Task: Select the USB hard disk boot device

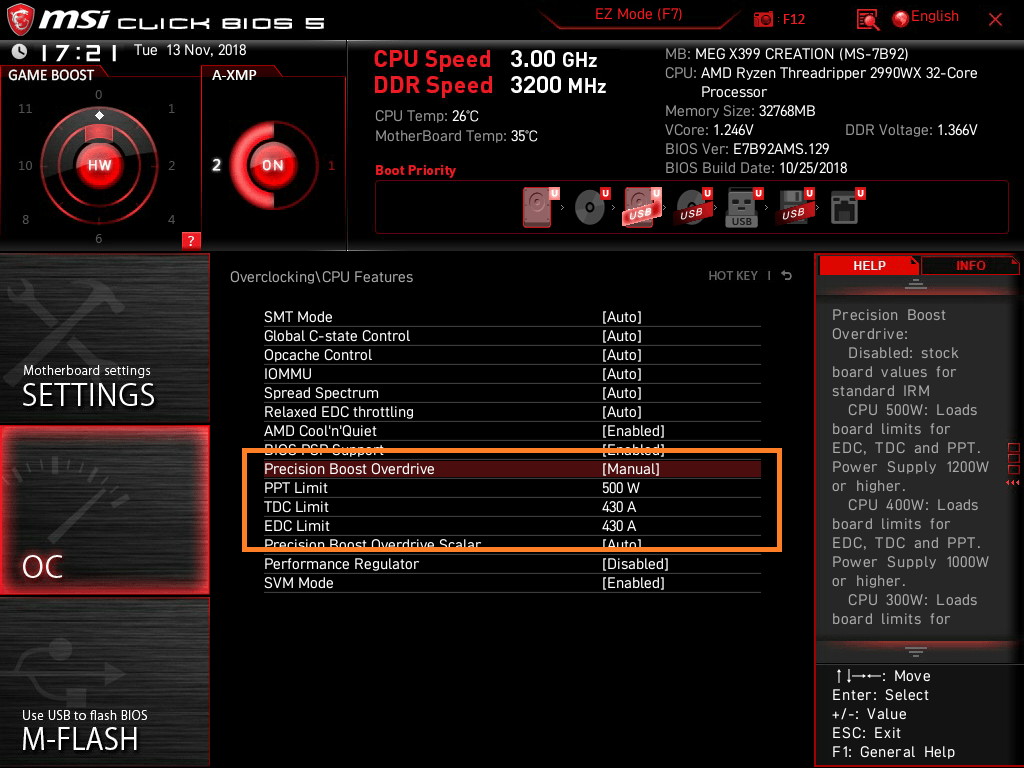Action: pos(643,207)
